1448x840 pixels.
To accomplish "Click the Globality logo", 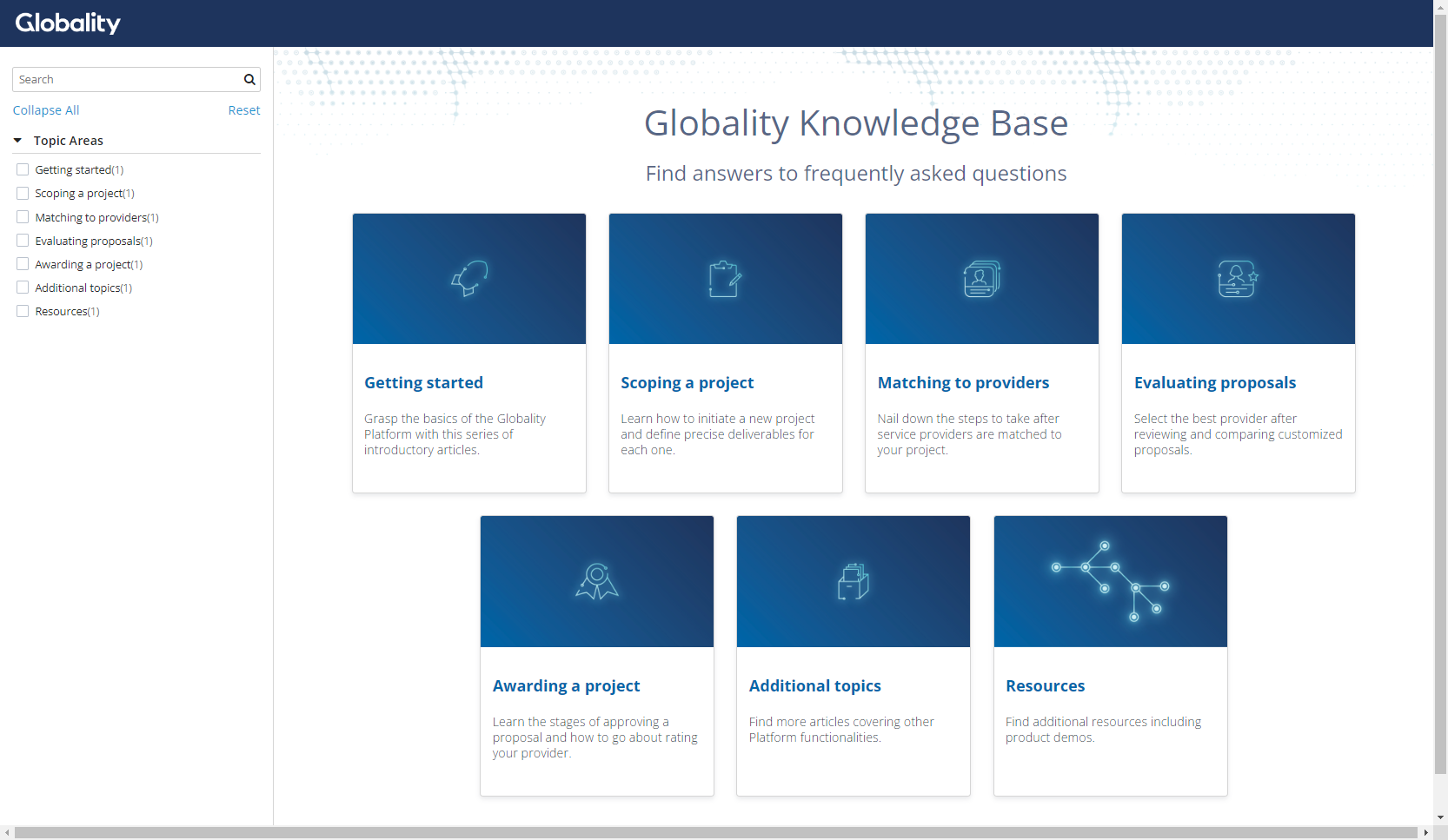I will (x=68, y=23).
